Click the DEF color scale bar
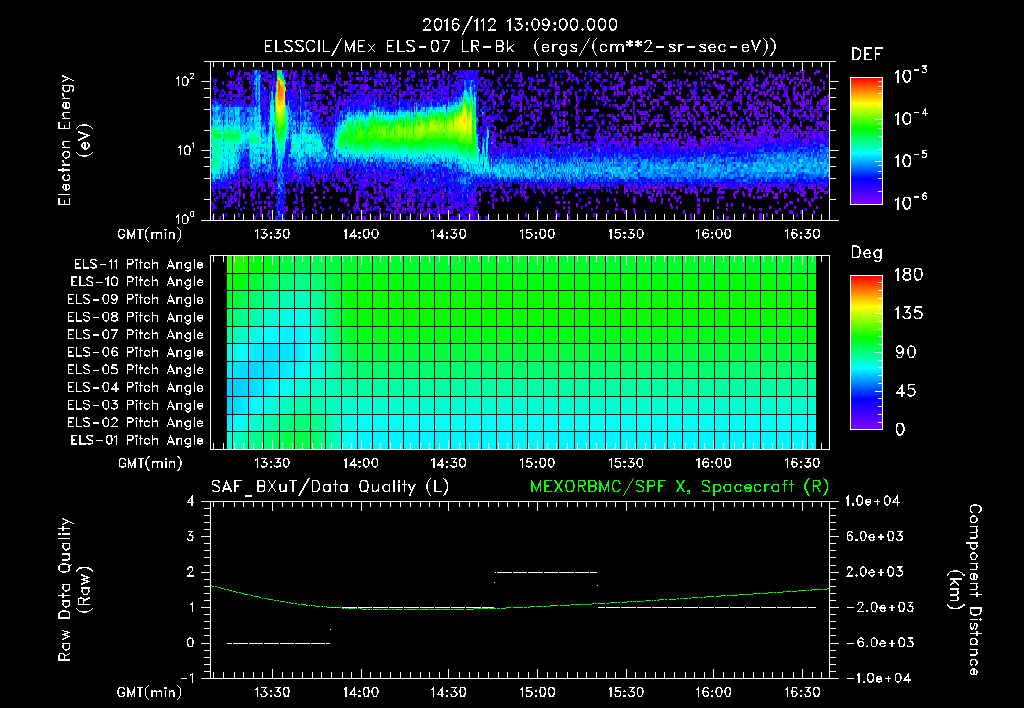The image size is (1024, 708). pos(866,140)
